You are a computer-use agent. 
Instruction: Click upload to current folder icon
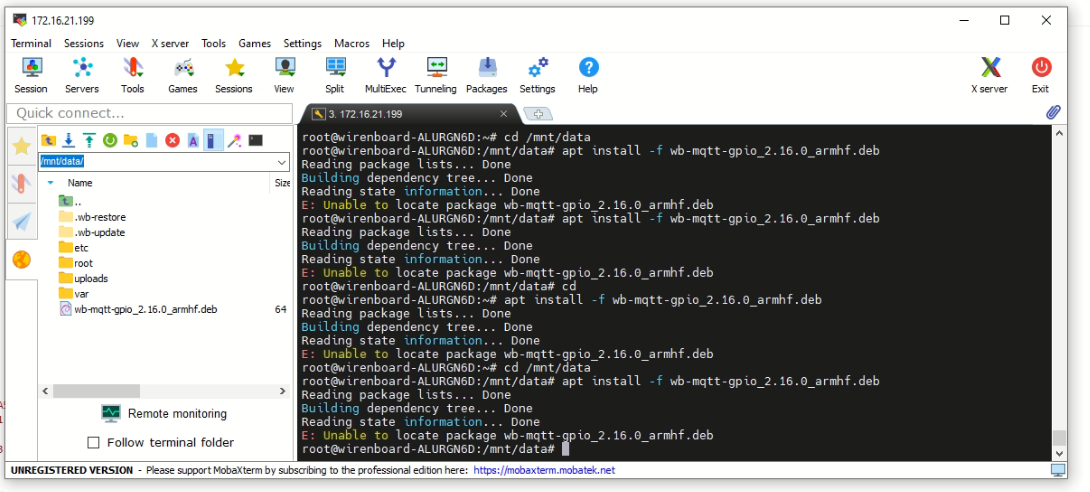click(89, 140)
